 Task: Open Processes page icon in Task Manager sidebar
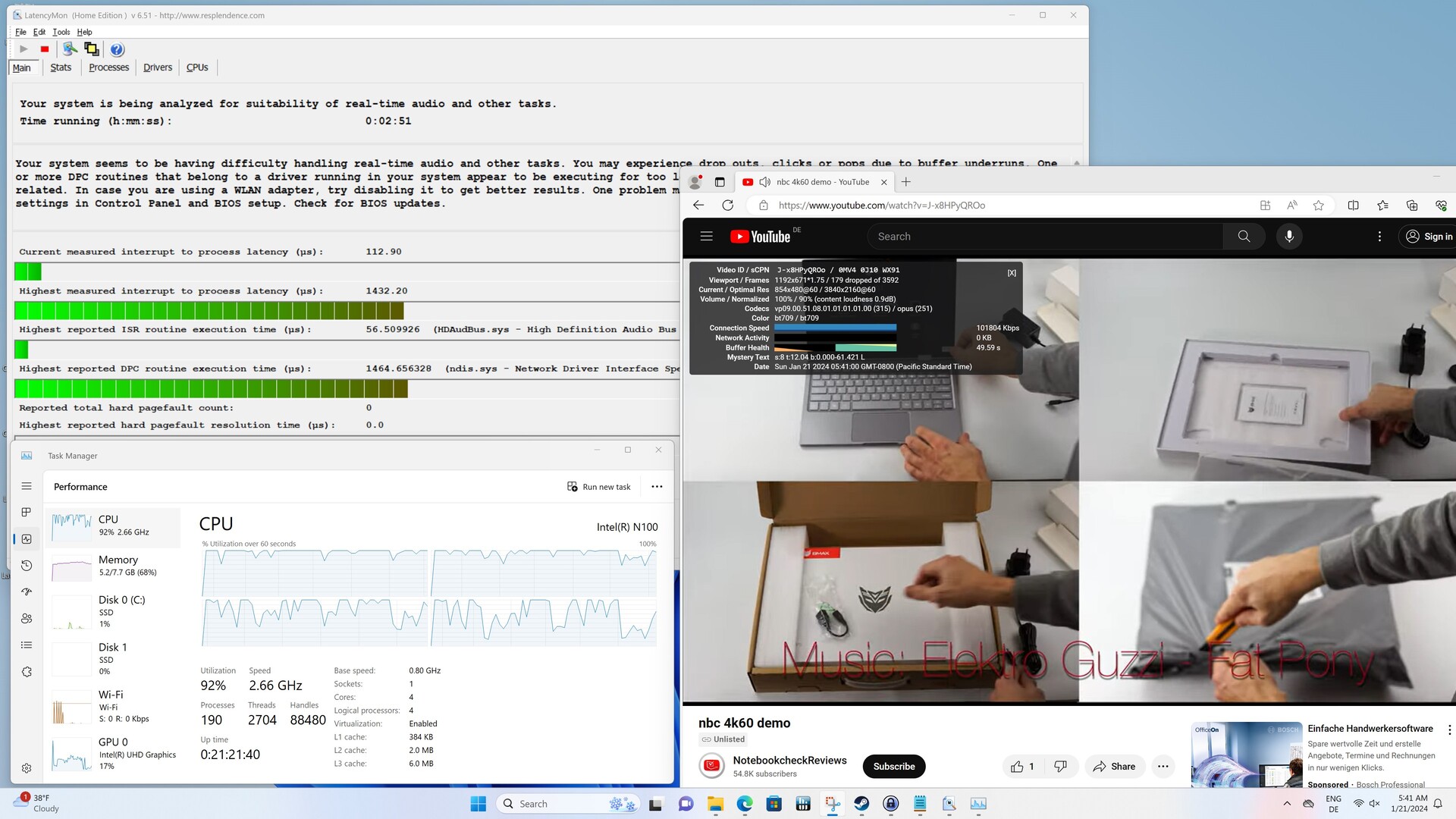point(27,513)
